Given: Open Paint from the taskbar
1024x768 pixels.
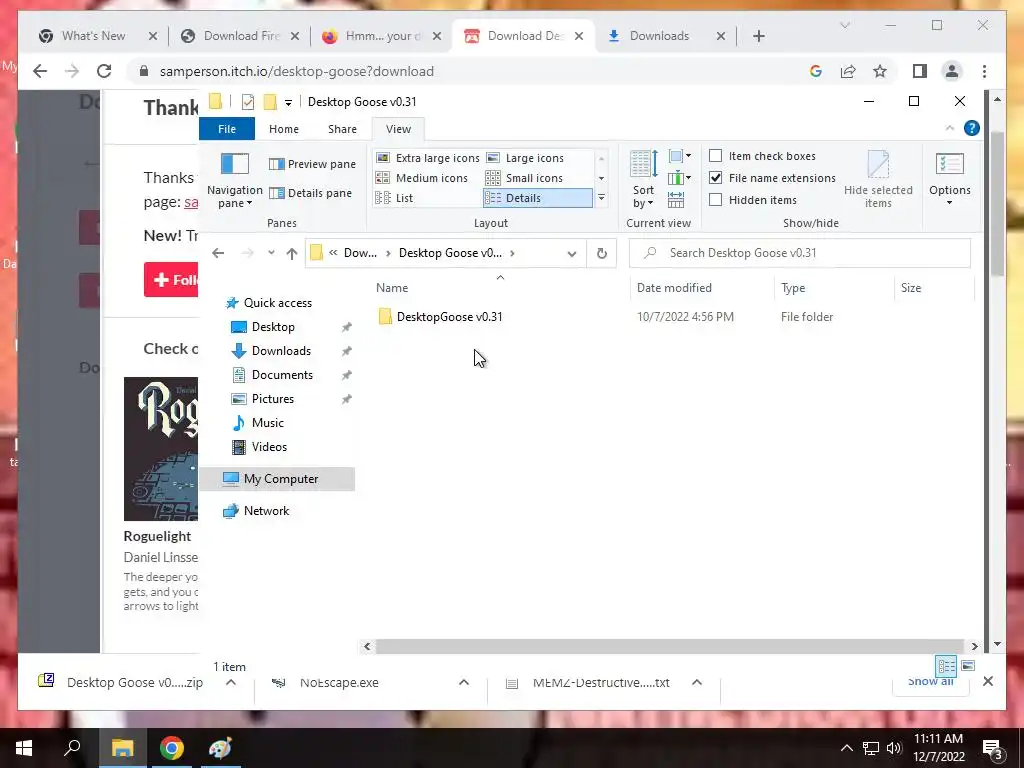Looking at the screenshot, I should pyautogui.click(x=220, y=748).
